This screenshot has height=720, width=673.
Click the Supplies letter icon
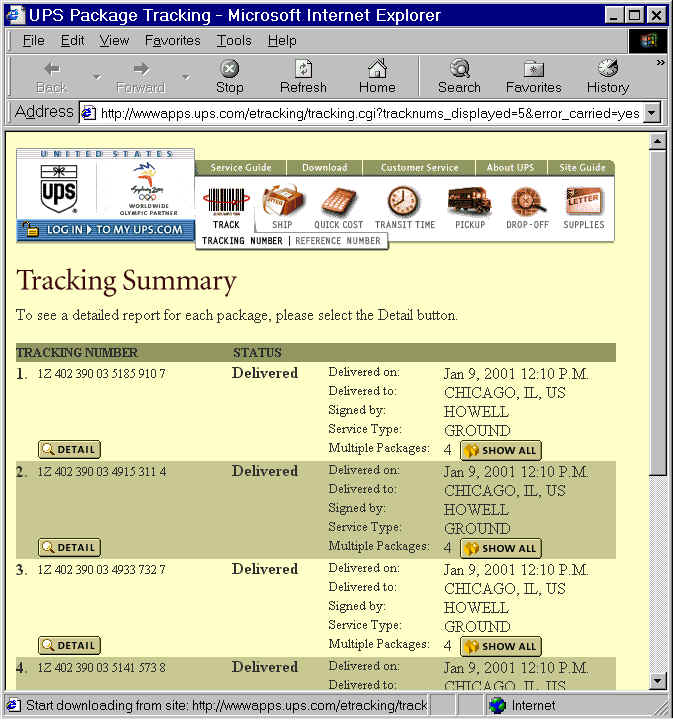tap(583, 201)
